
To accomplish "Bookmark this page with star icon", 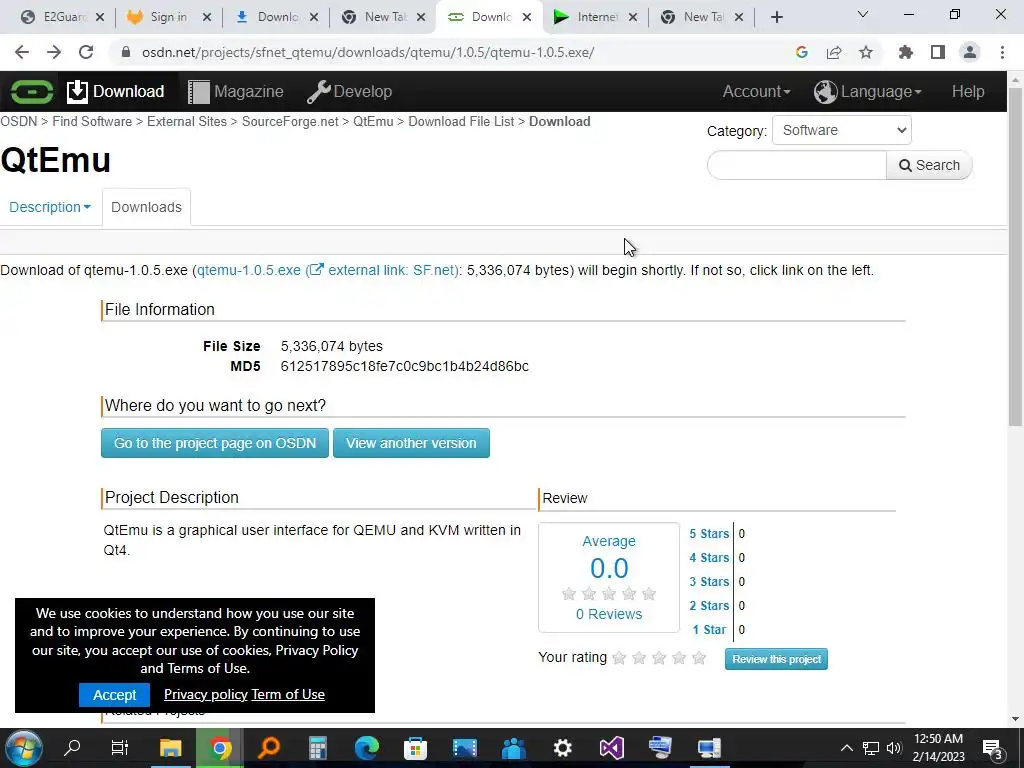I will (866, 52).
